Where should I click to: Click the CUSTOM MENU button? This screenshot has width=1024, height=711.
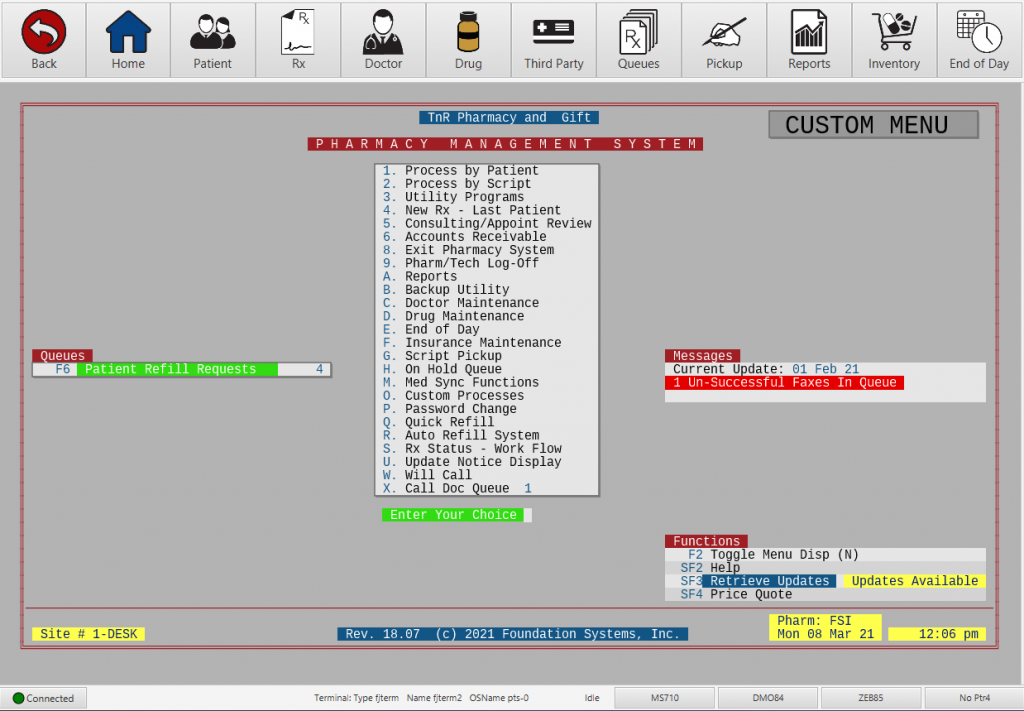[873, 125]
